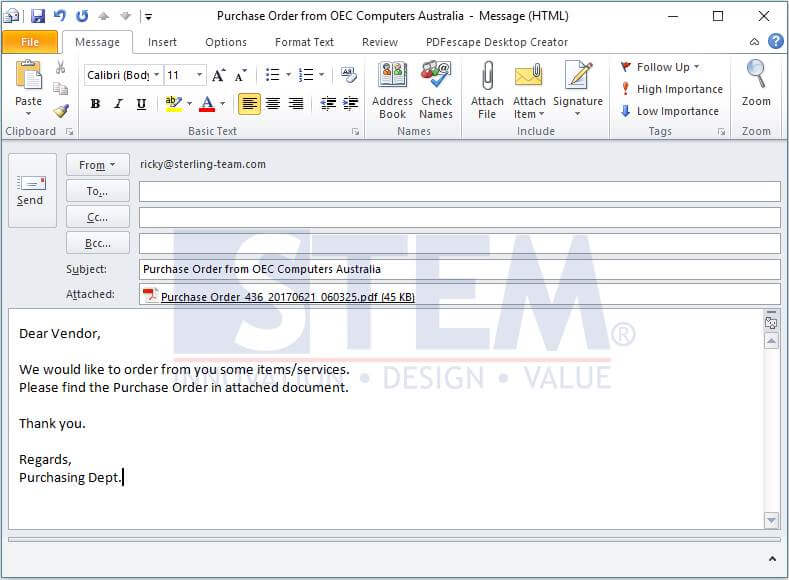Open the Attach Item menu
Screen dimensions: 789x580
(x=529, y=90)
